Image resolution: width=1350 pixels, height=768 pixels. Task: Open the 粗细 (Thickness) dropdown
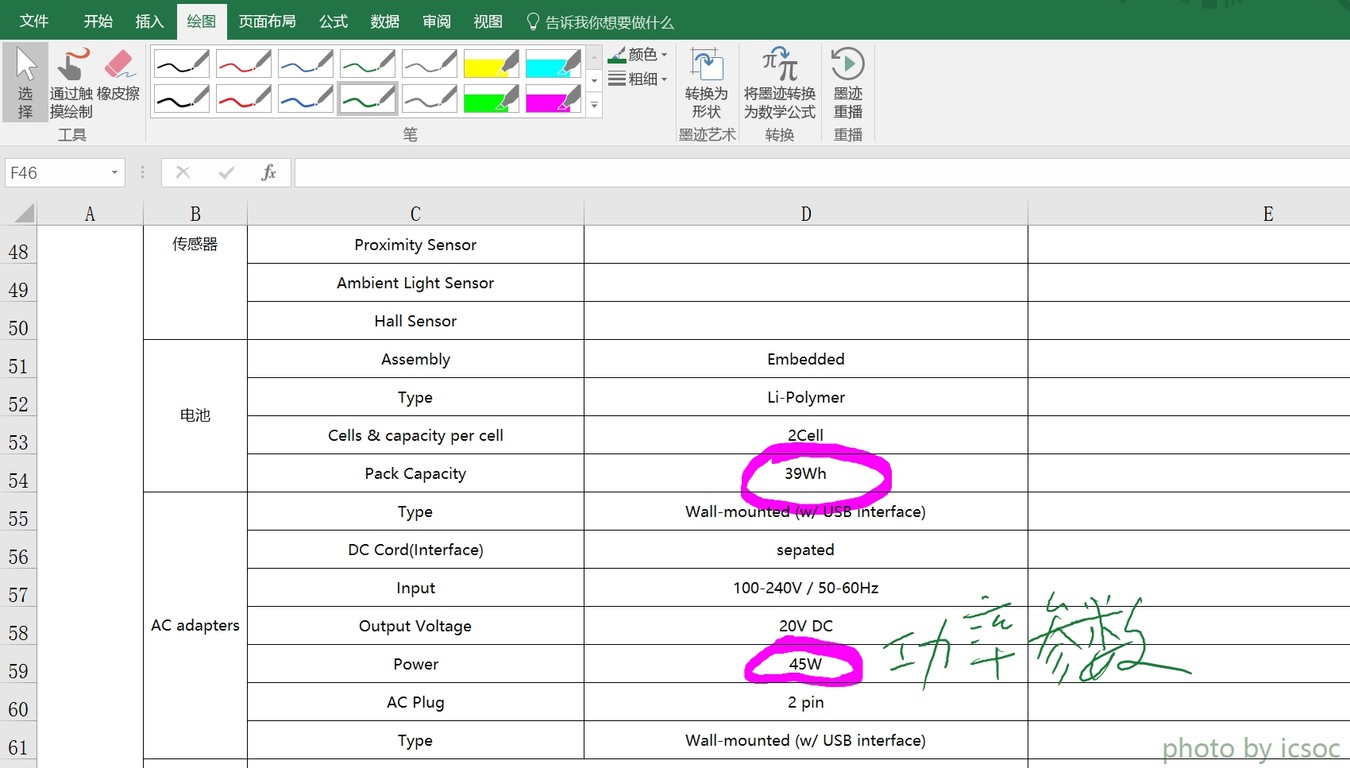[x=638, y=78]
